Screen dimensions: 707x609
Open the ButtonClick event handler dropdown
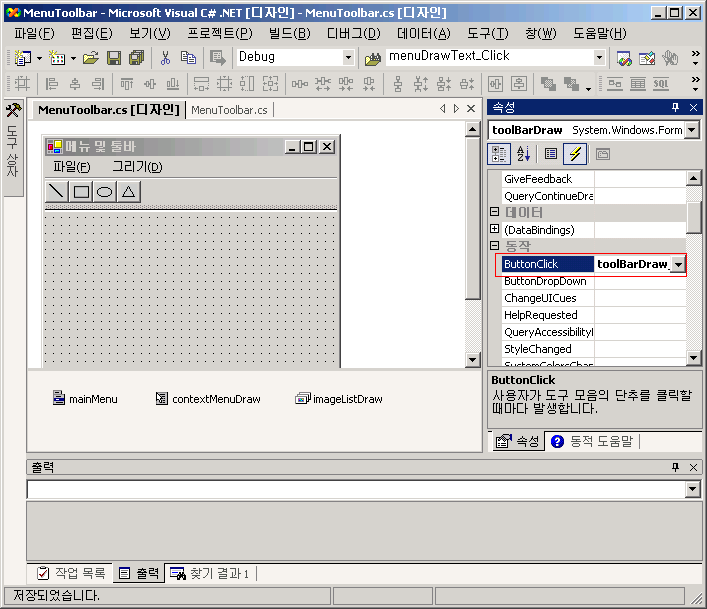coord(678,264)
